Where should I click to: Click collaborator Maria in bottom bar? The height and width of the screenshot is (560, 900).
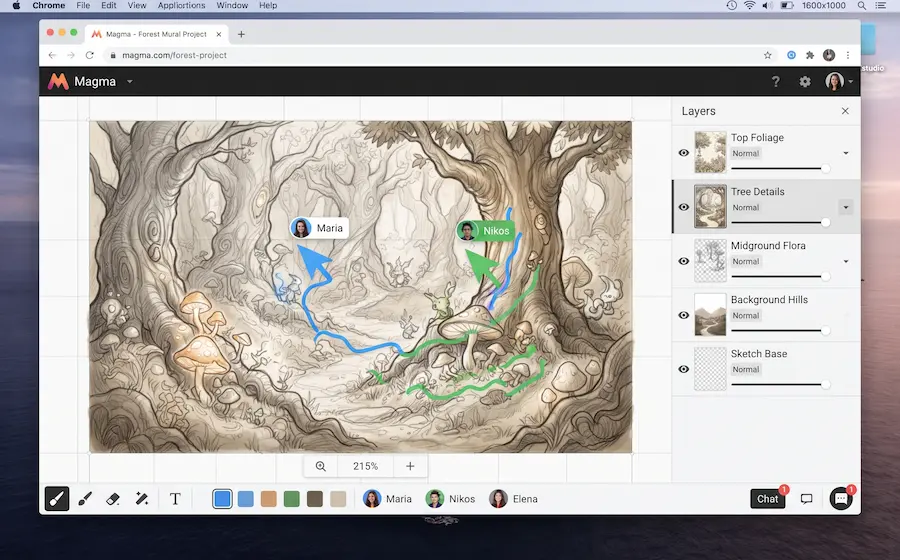[387, 499]
